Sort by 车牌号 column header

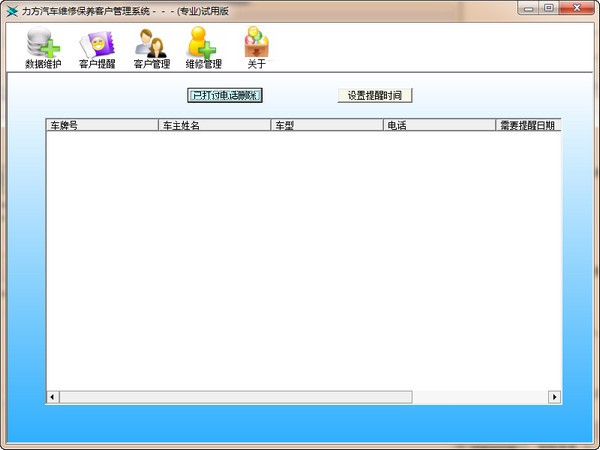click(x=102, y=125)
